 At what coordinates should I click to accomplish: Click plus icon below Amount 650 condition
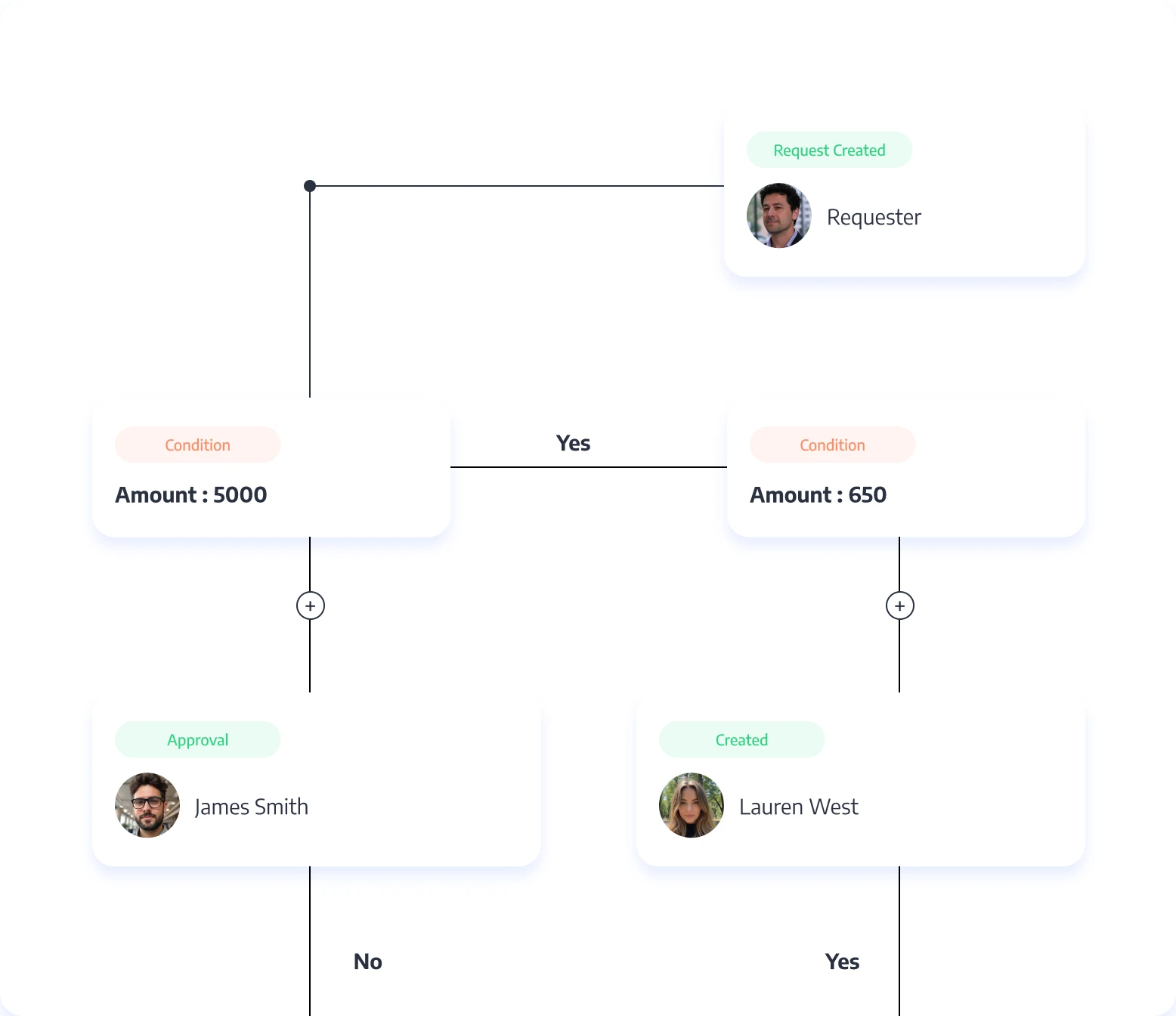[x=899, y=606]
